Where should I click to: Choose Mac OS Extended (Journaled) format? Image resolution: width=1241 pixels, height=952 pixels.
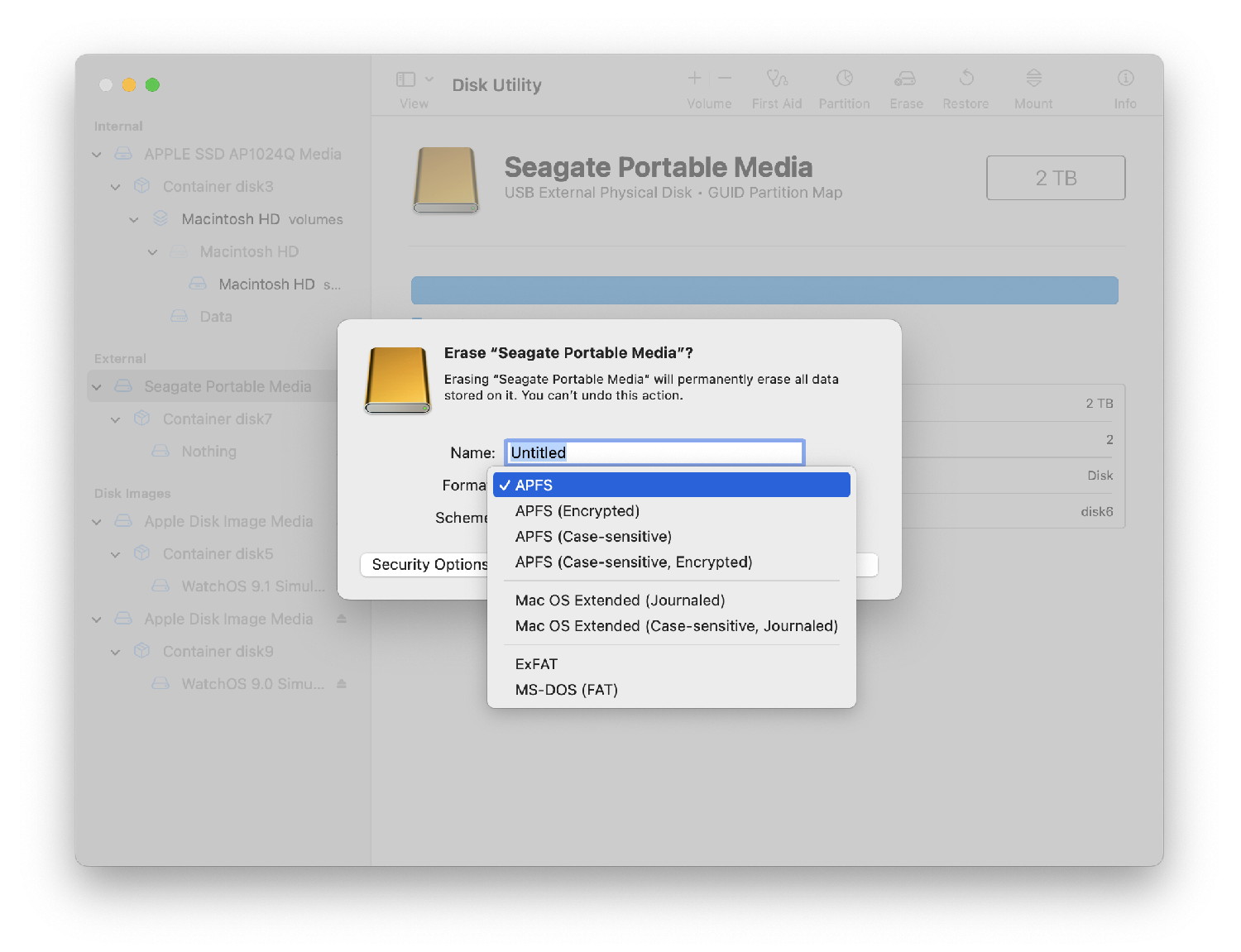672,600
